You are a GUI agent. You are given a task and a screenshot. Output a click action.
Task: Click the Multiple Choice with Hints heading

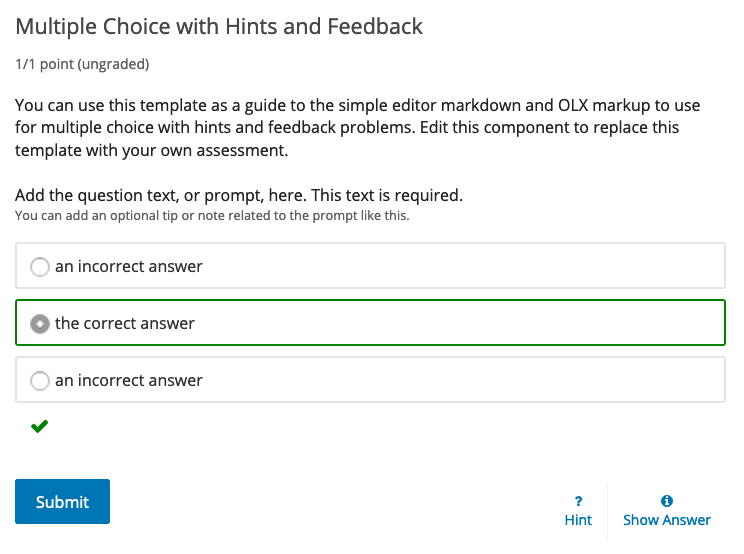(x=219, y=27)
